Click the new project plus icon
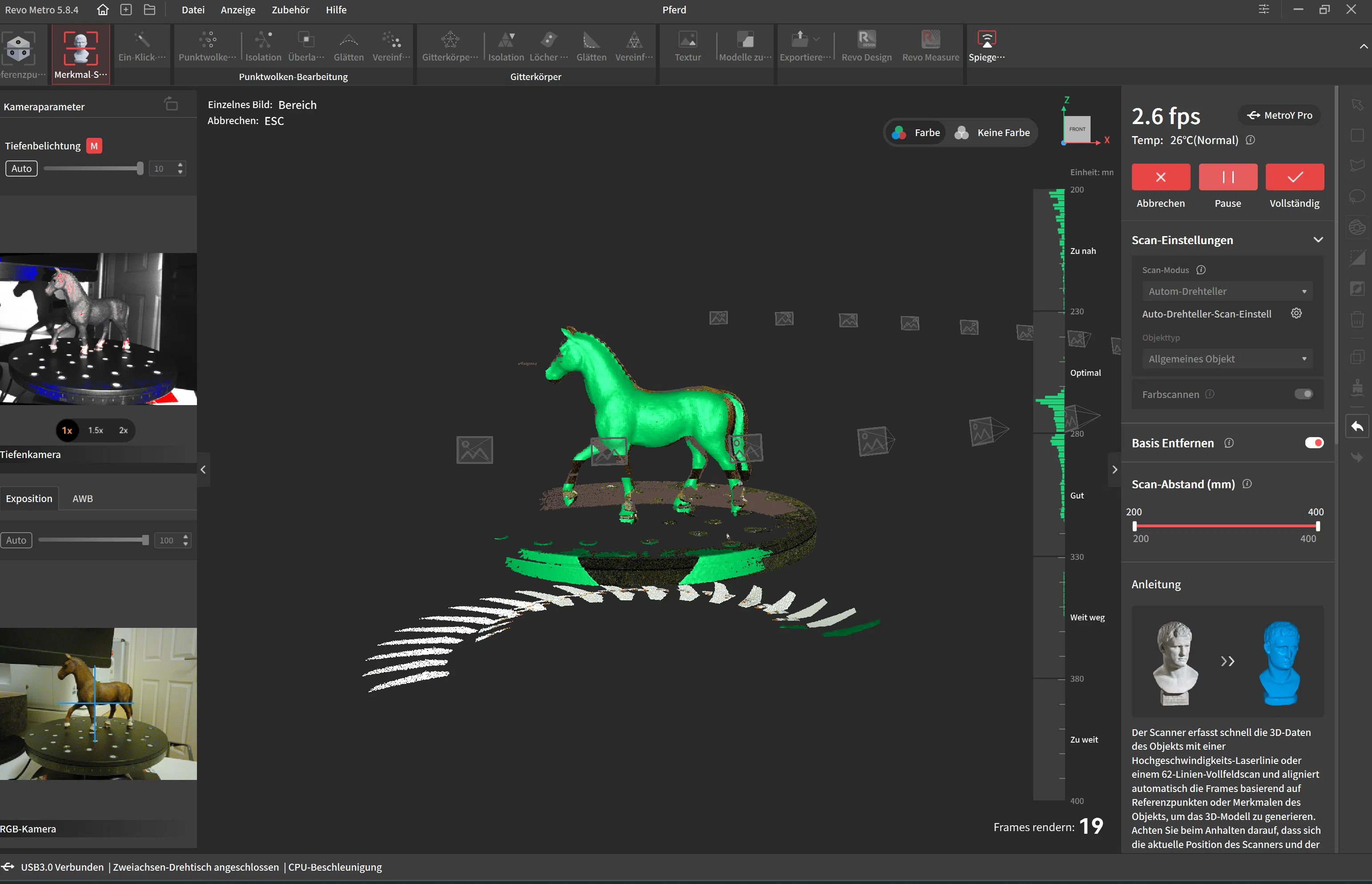Screen dimensions: 1372x884 126,10
